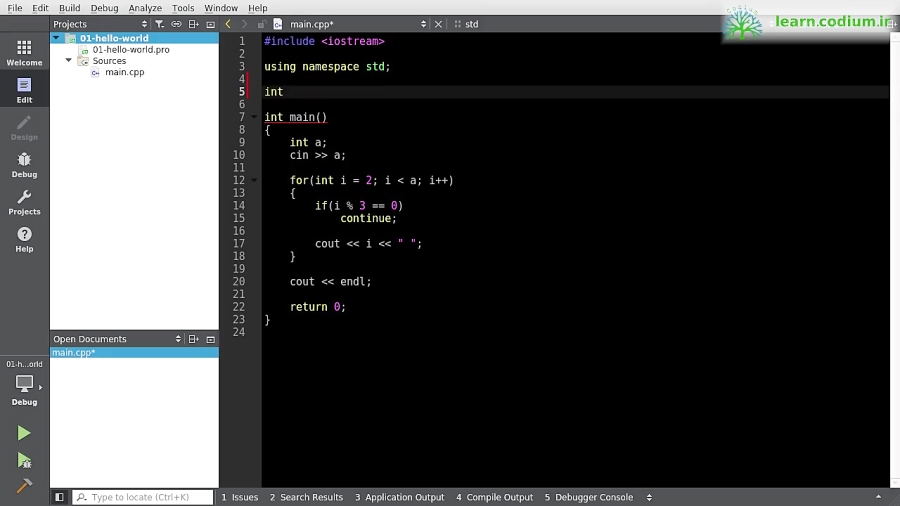Toggle the left sidebar visibility
The image size is (900, 506).
coord(59,497)
